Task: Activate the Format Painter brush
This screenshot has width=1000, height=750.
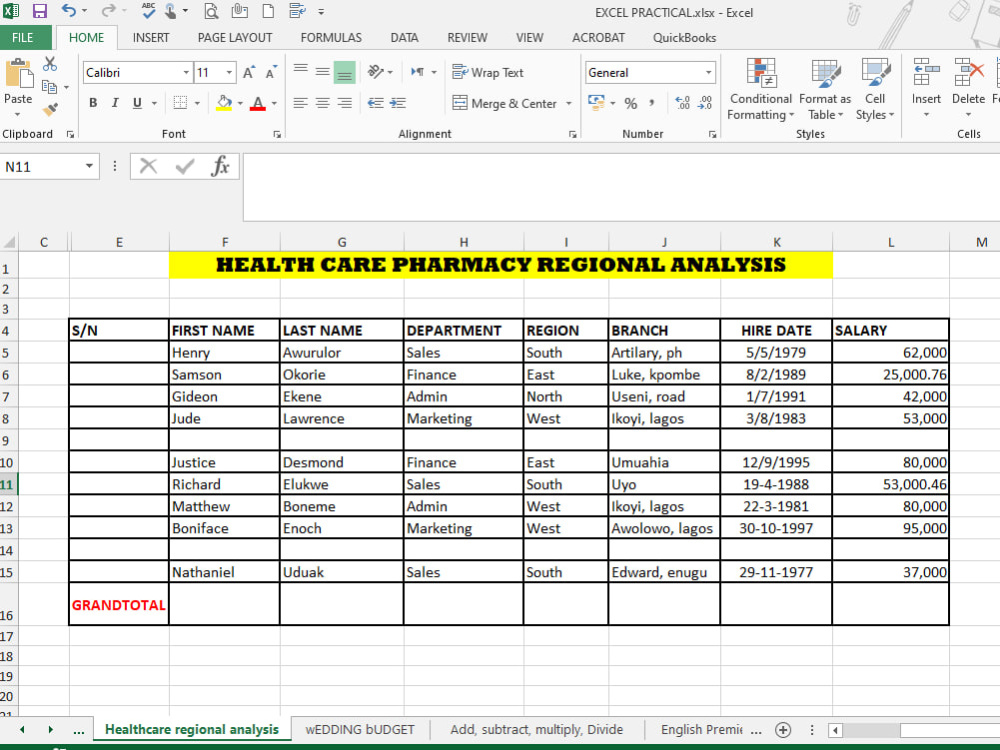Action: [x=50, y=110]
